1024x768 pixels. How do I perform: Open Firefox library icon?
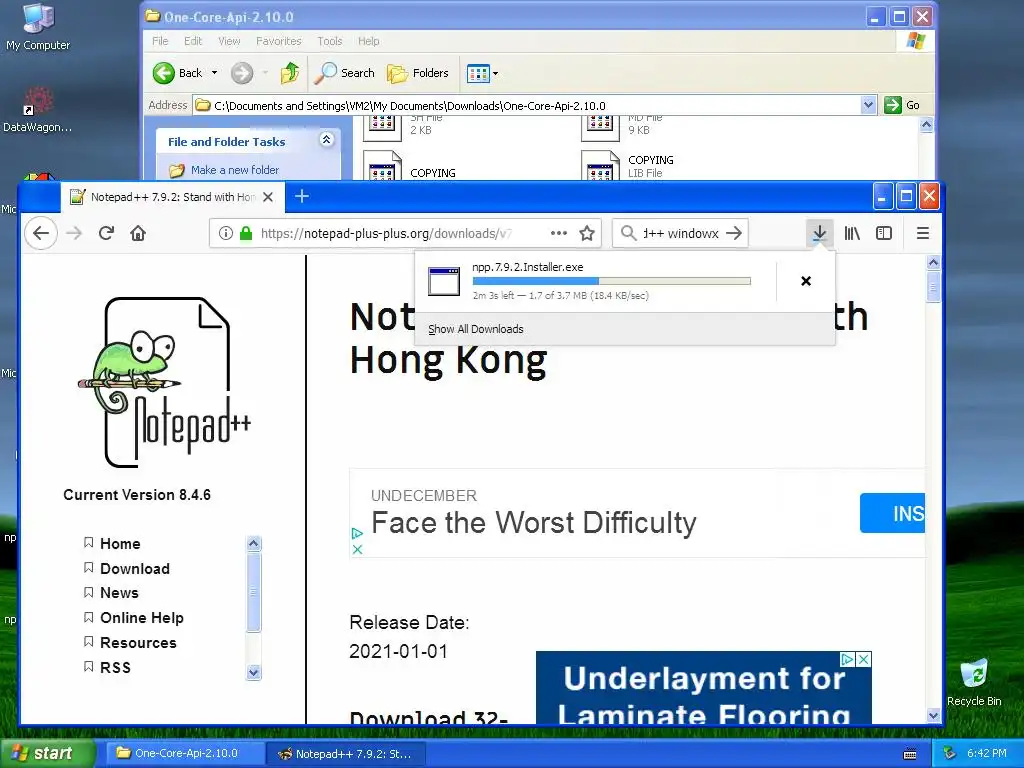coord(852,233)
